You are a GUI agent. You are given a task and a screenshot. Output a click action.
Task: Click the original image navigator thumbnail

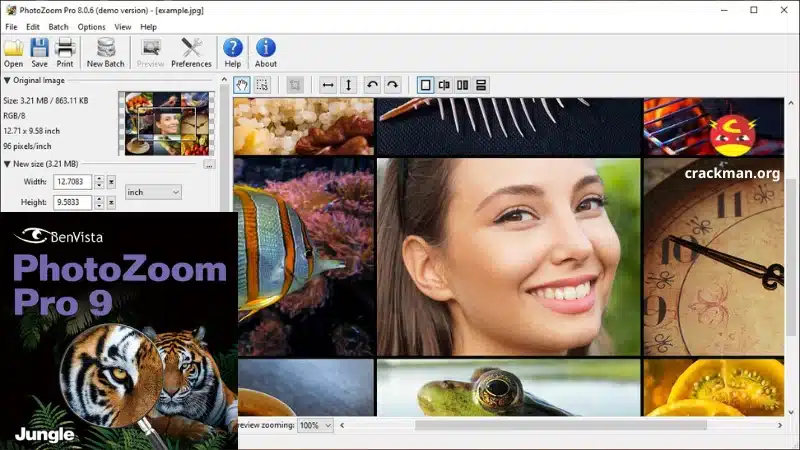[166, 123]
